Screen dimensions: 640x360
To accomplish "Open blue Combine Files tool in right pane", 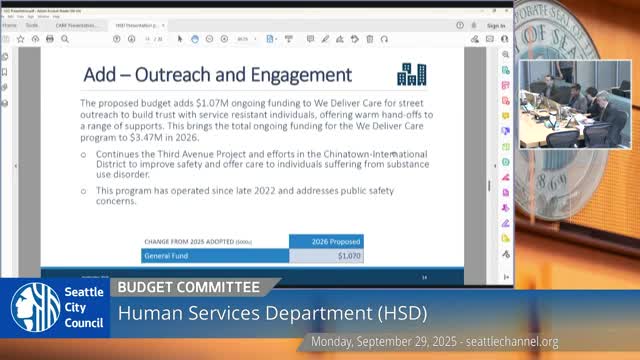I will click(506, 131).
